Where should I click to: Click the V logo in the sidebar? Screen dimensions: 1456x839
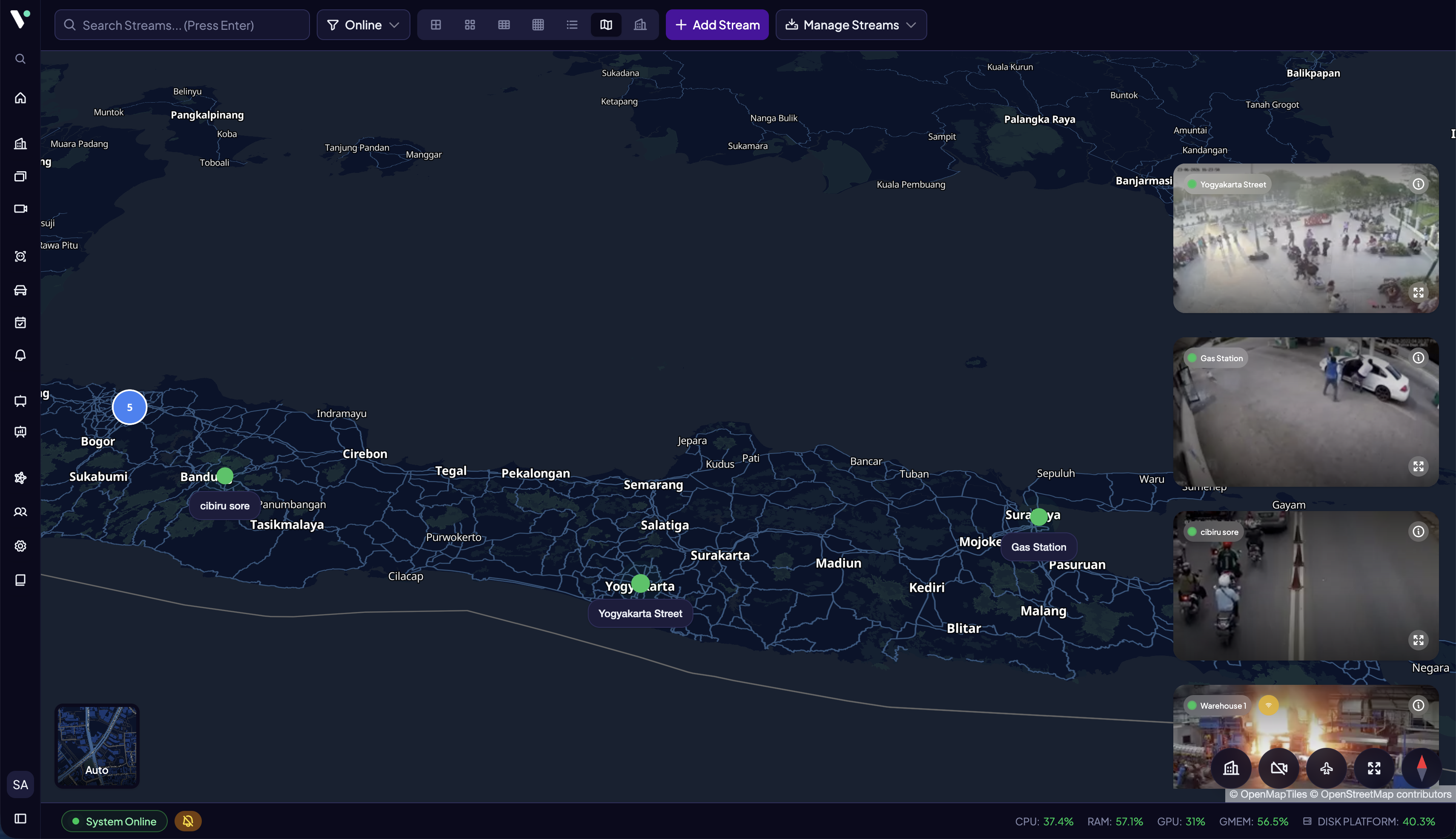click(x=20, y=19)
